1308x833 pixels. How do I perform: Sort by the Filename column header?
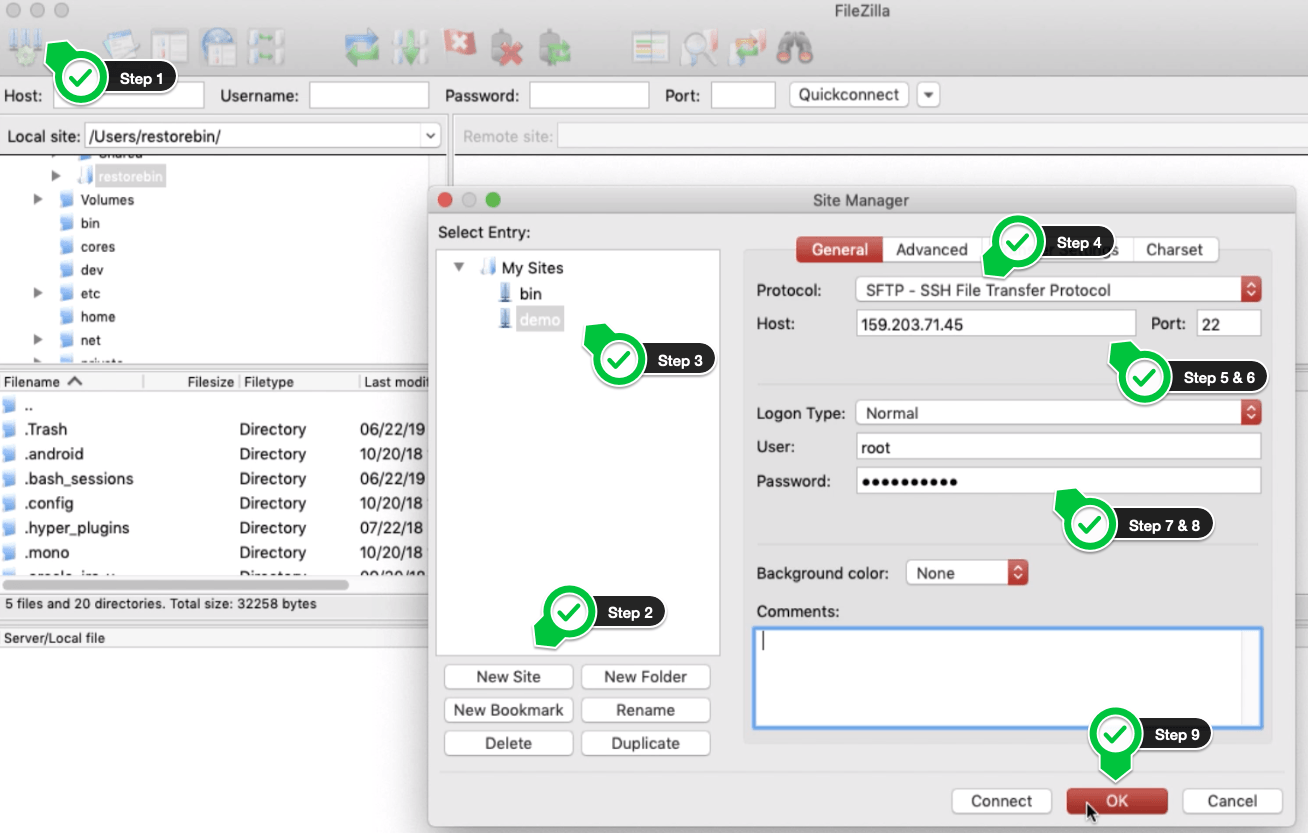72,382
